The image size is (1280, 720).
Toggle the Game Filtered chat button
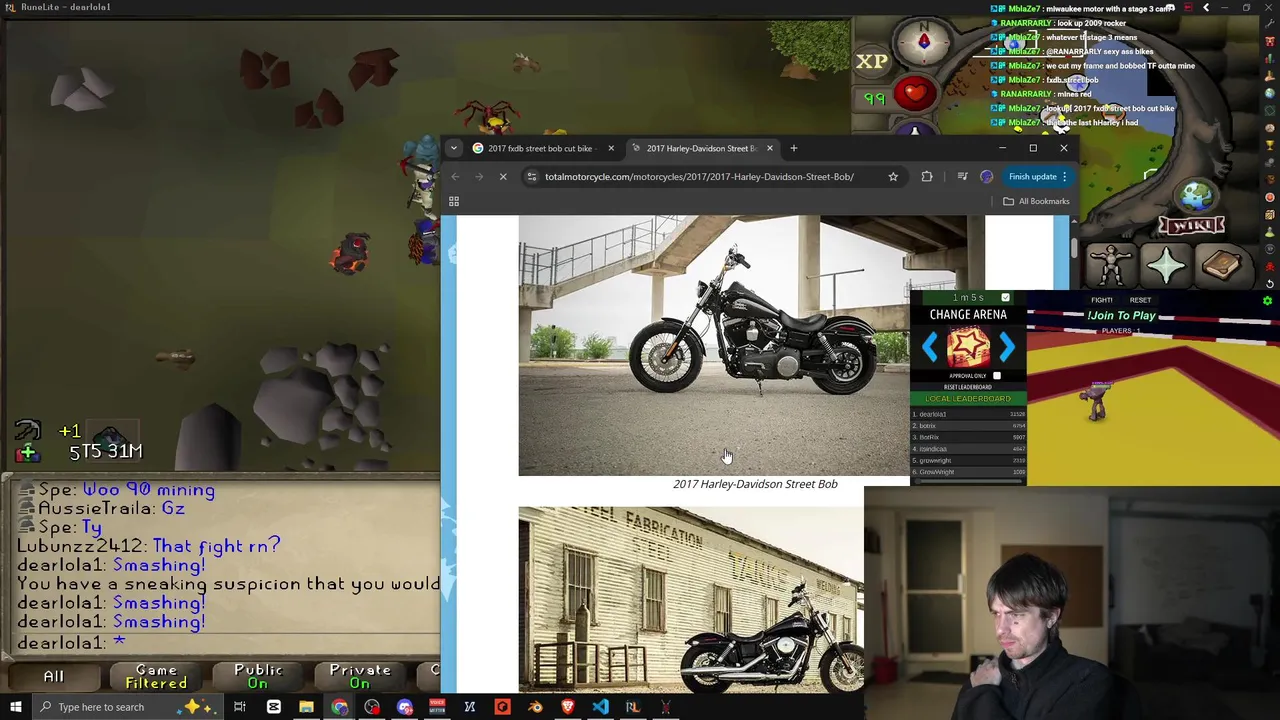(x=156, y=677)
